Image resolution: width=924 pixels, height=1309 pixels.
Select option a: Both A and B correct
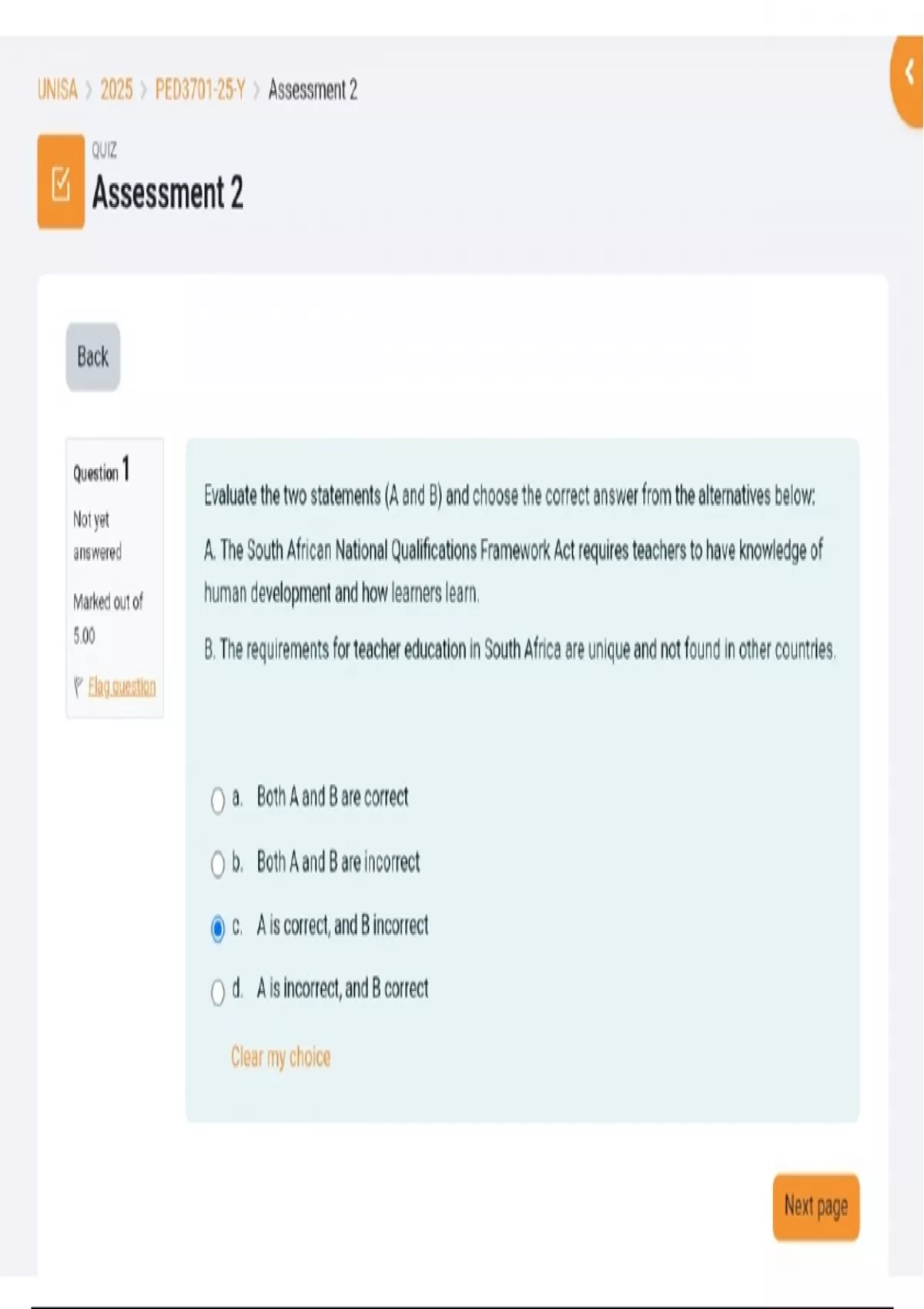click(x=218, y=800)
